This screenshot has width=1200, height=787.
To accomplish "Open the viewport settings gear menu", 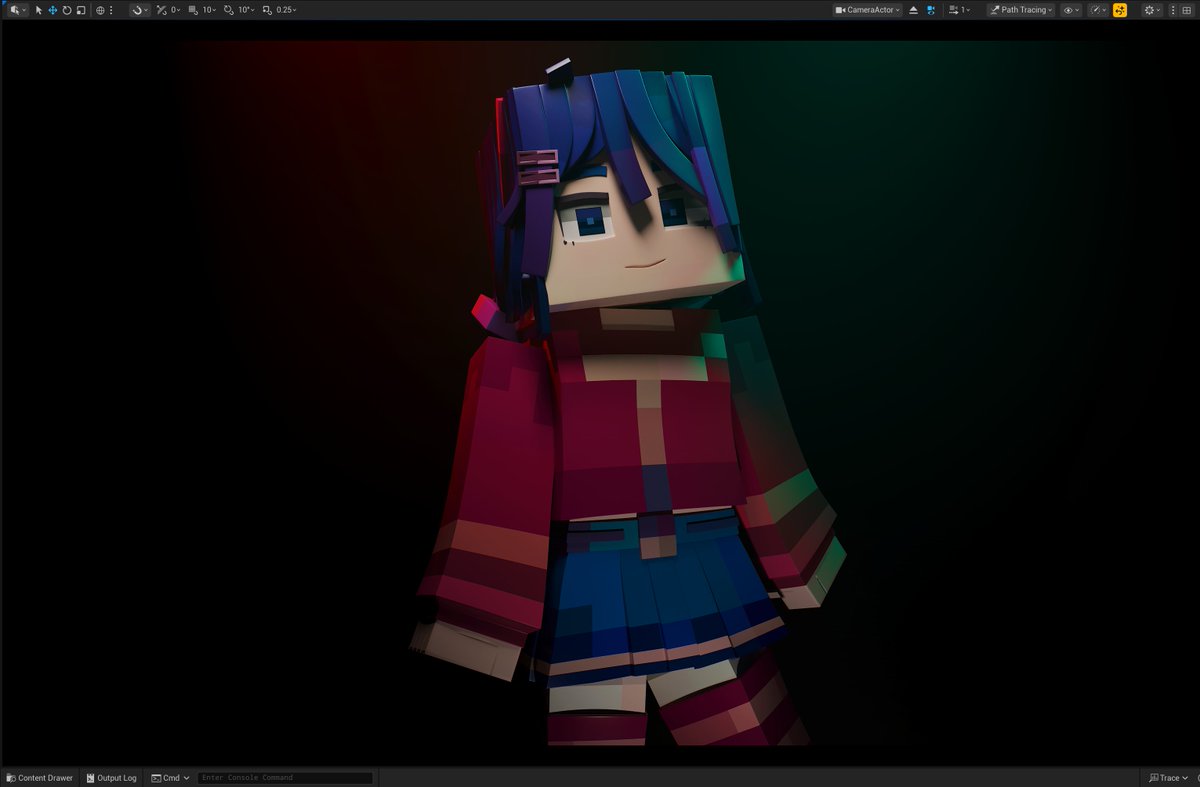I will 1153,10.
